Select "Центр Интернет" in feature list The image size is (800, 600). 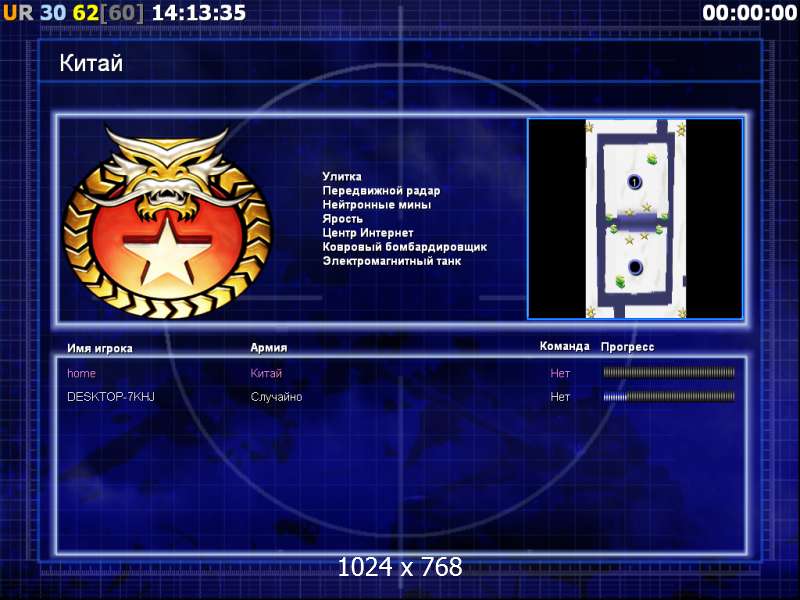[x=368, y=233]
